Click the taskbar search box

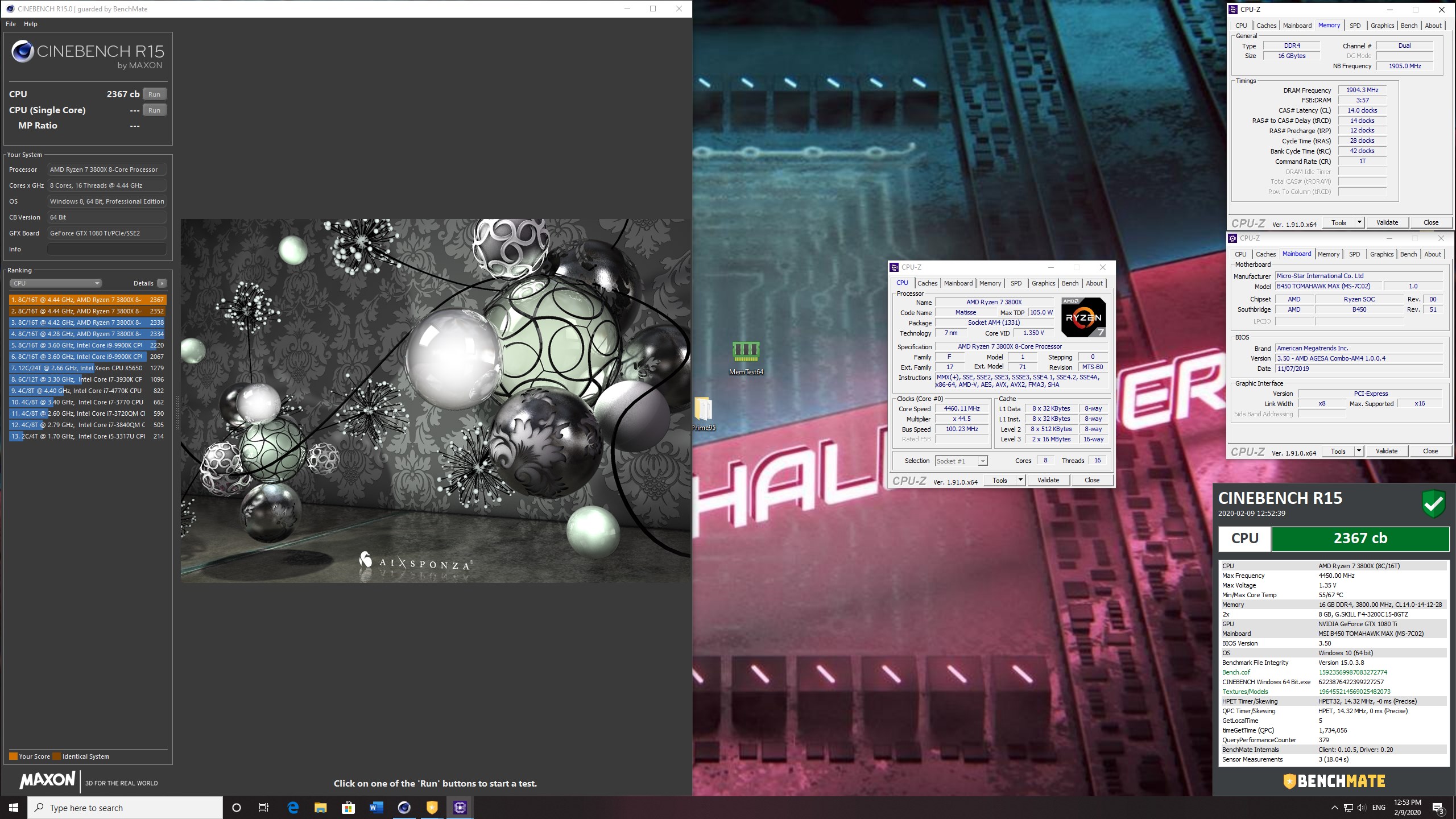(125, 808)
